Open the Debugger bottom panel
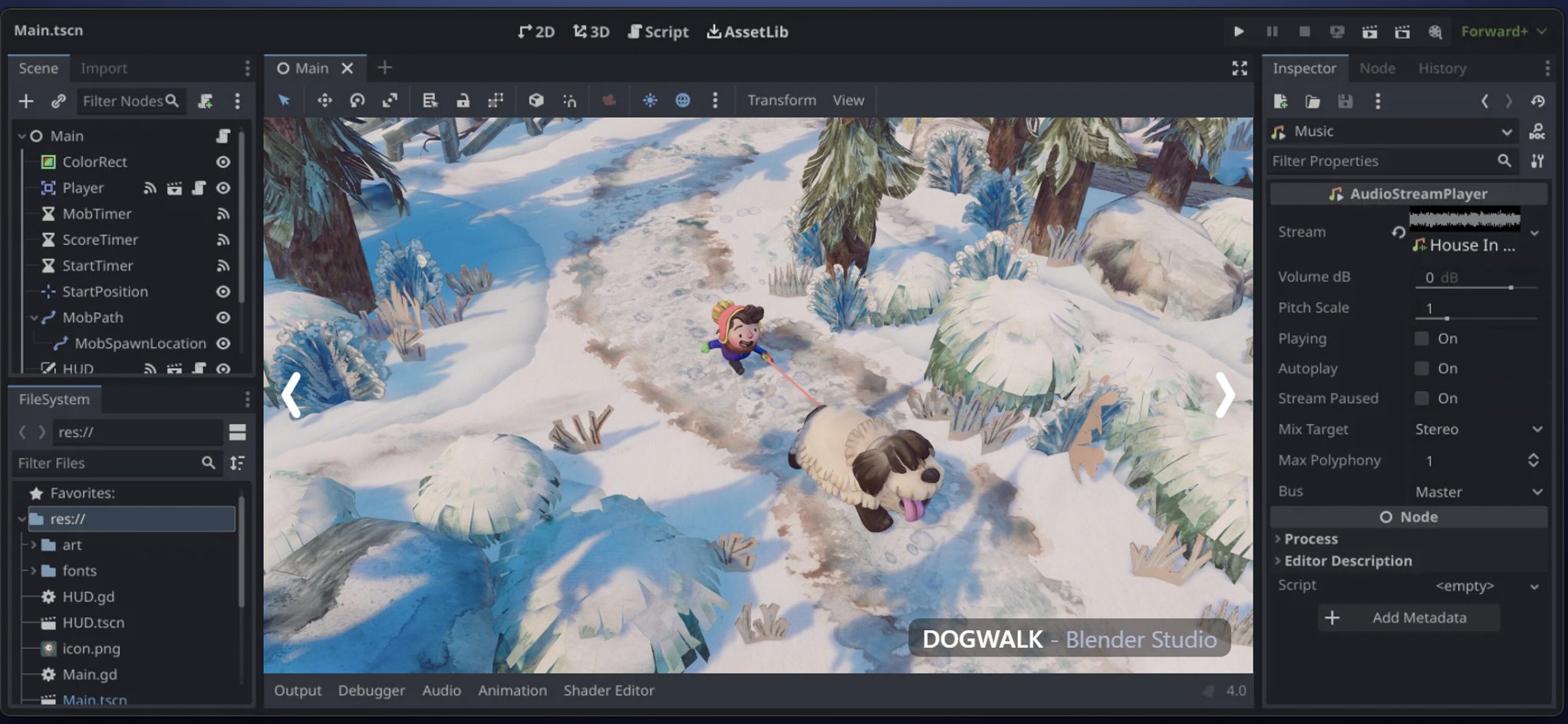 (371, 690)
